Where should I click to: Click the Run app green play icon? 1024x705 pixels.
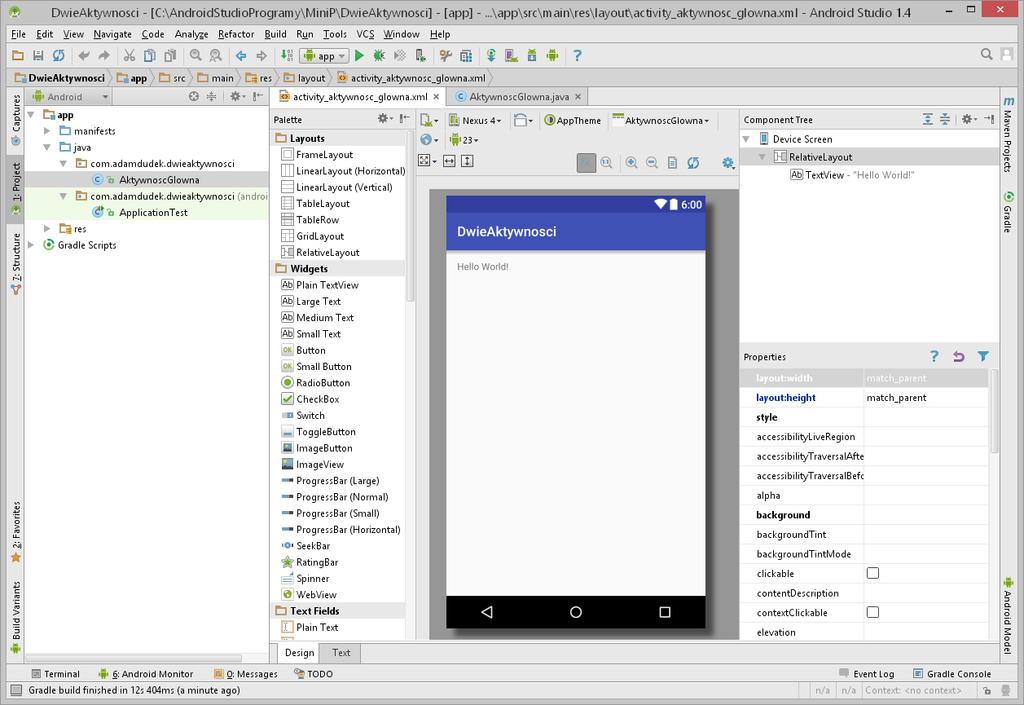tap(359, 56)
